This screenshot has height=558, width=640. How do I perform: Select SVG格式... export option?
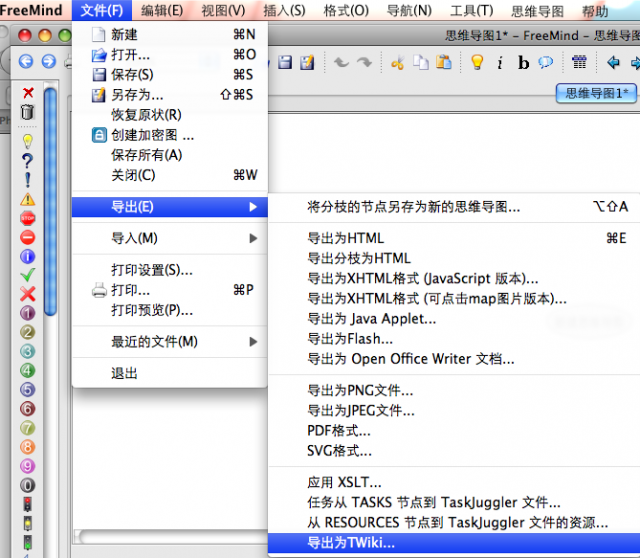click(454, 451)
